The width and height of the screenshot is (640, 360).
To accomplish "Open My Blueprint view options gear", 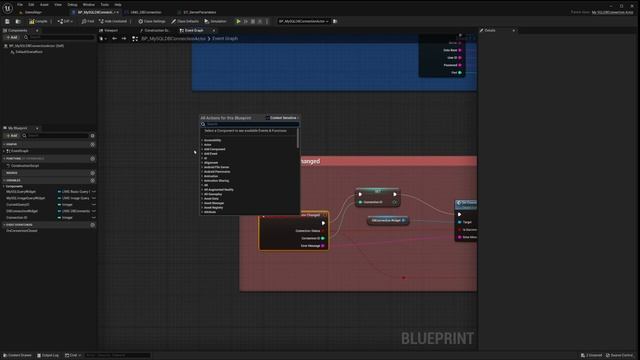I will 93,136.
